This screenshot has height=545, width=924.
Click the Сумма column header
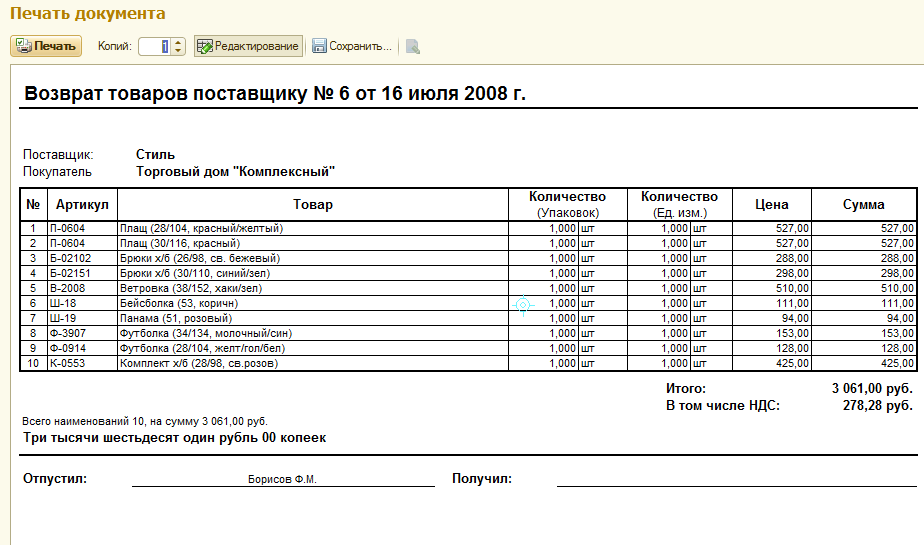863,204
